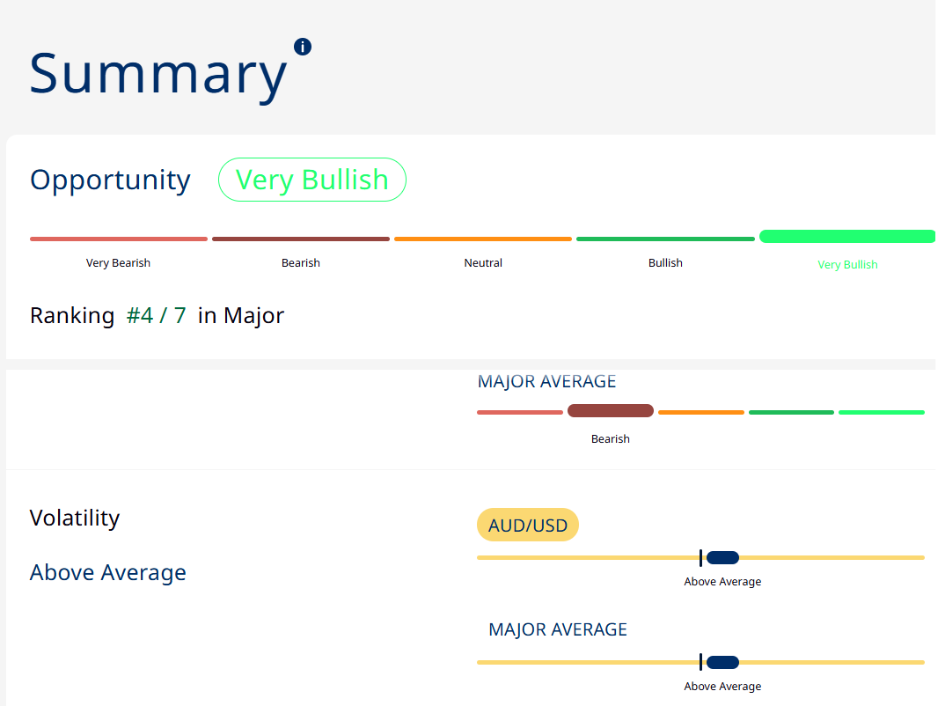Click the Very Bullish opportunity badge
The height and width of the screenshot is (706, 936).
(312, 180)
